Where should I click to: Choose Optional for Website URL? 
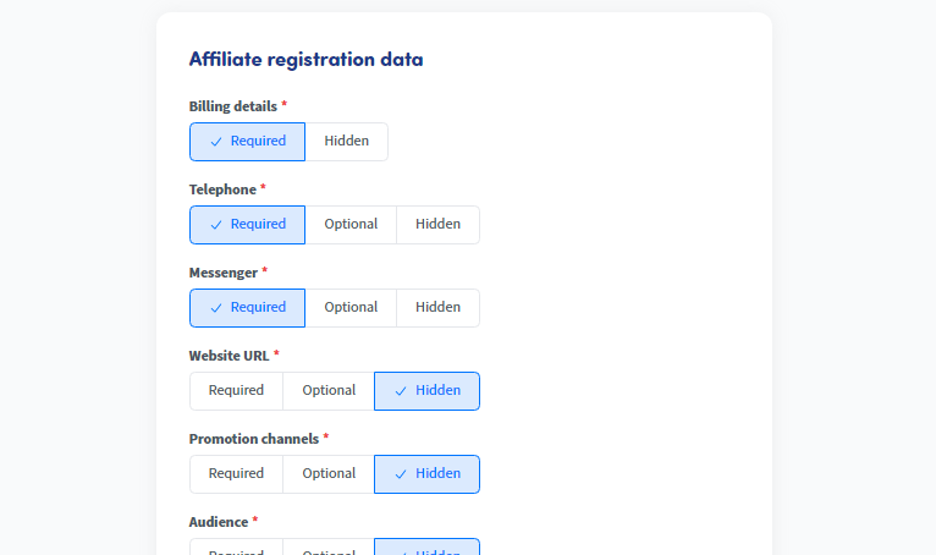[329, 391]
